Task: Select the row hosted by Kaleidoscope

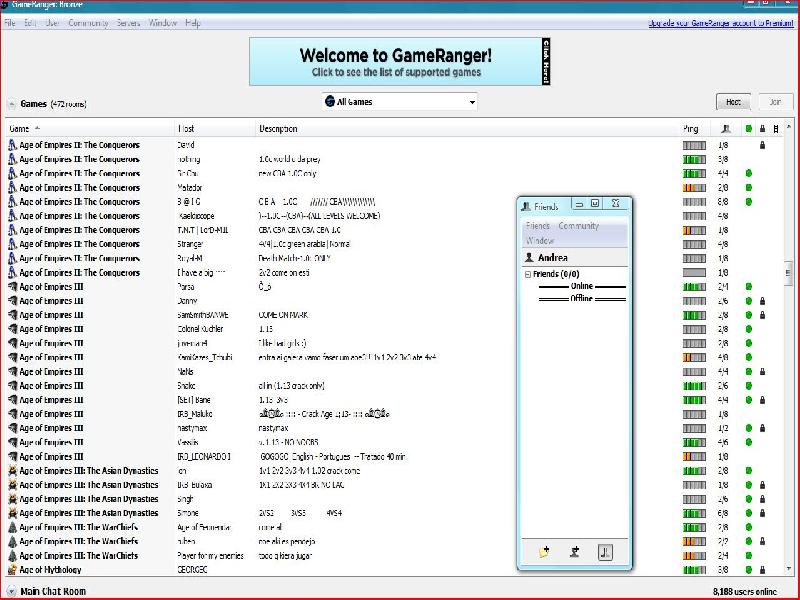Action: 394,216
